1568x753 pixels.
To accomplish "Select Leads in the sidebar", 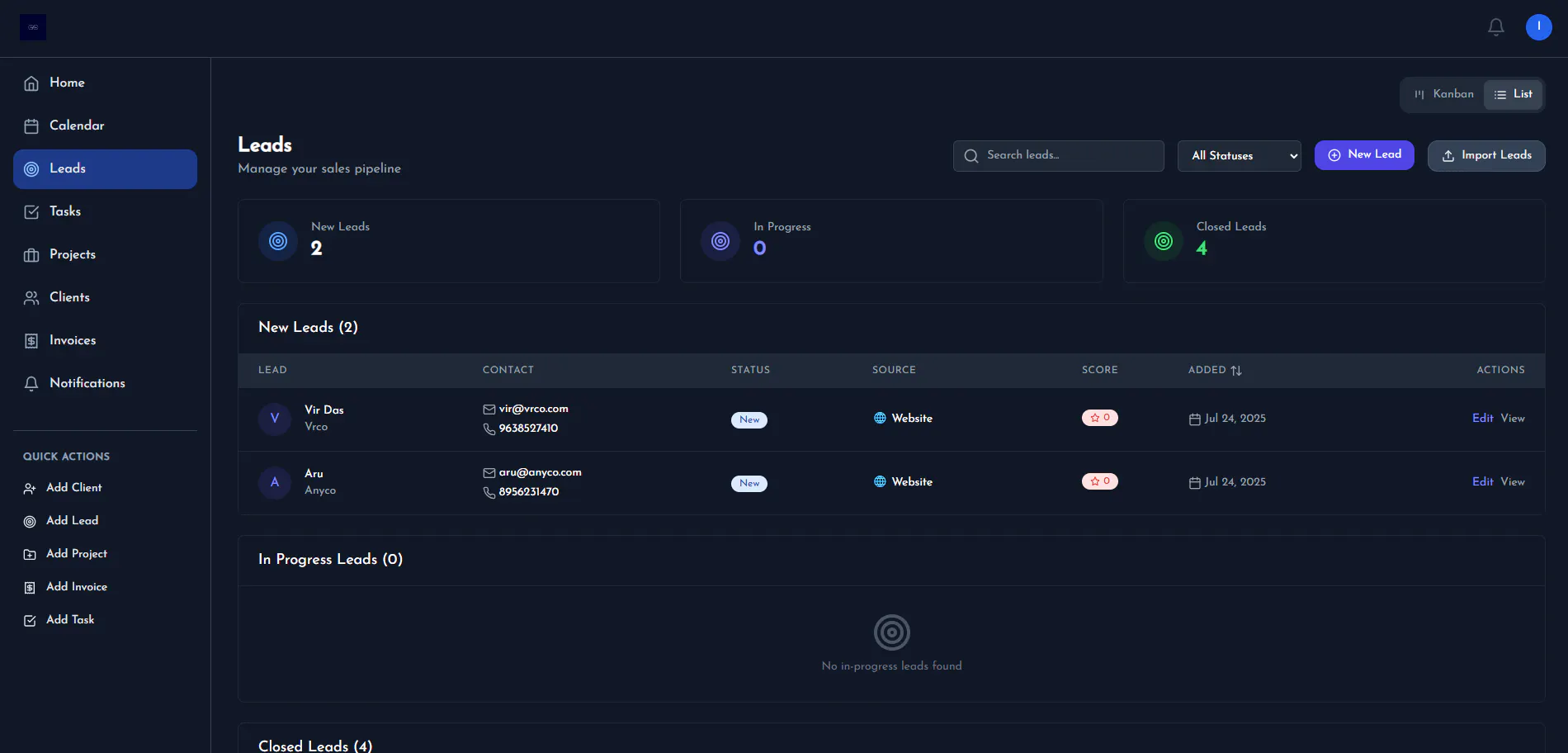I will pyautogui.click(x=105, y=169).
